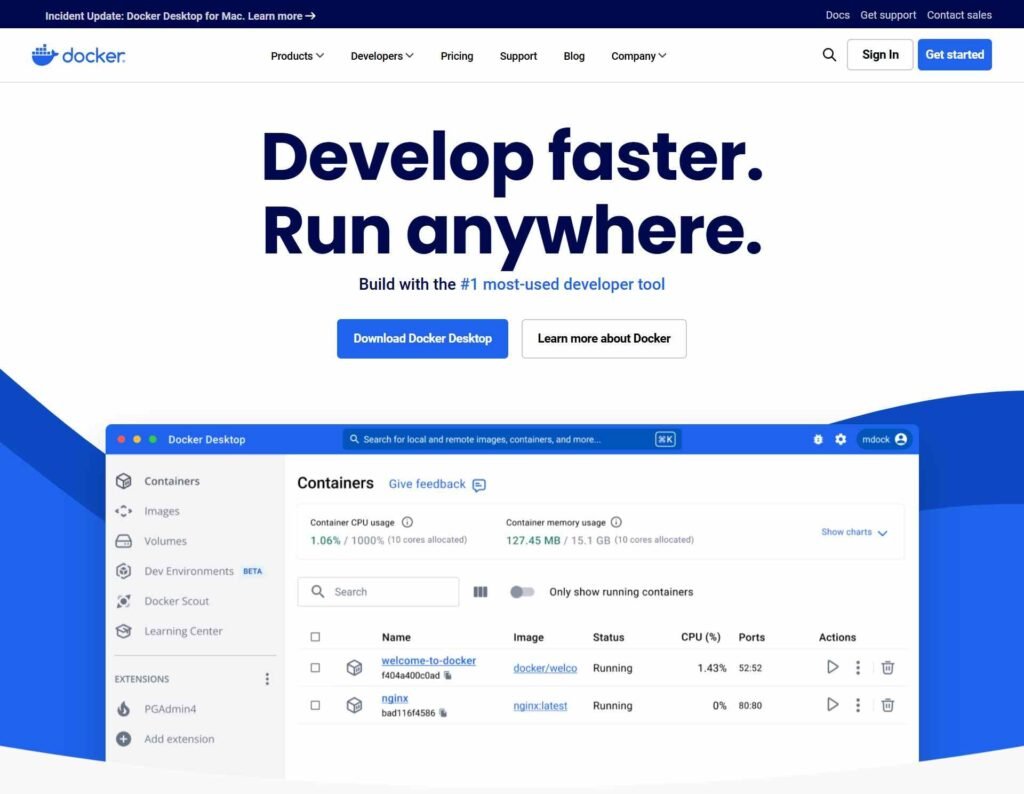Open the Pricing page
1024x794 pixels.
[456, 56]
